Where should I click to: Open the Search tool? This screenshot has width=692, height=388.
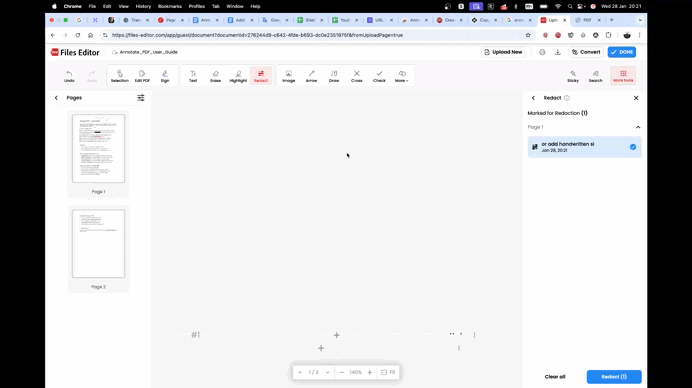595,76
